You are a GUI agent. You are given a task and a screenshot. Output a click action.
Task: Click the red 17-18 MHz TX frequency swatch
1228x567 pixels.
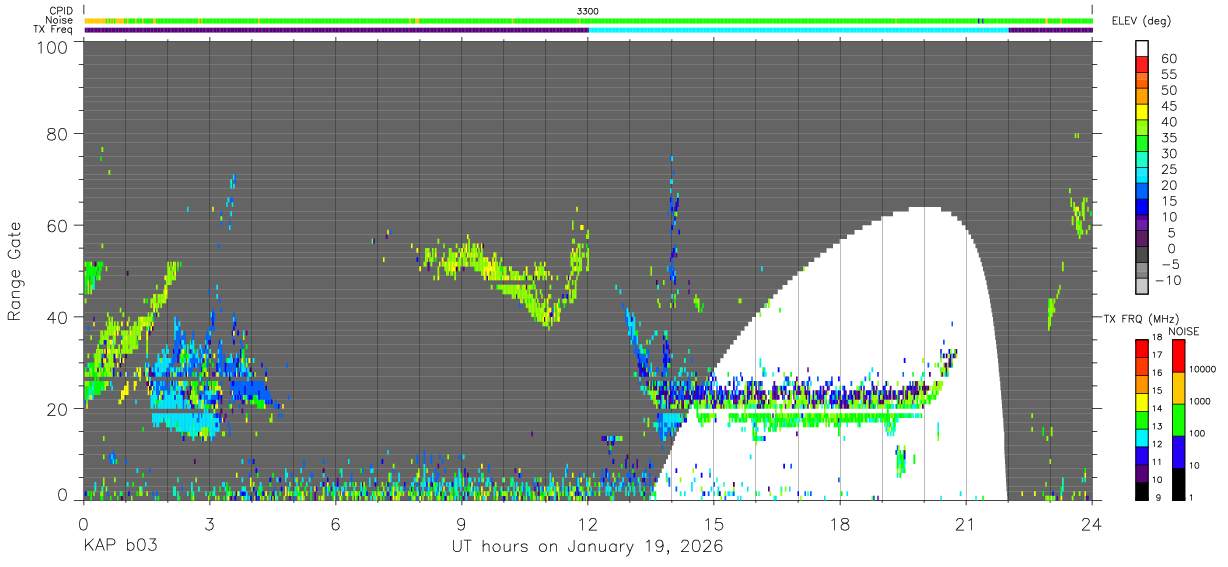tap(1142, 348)
